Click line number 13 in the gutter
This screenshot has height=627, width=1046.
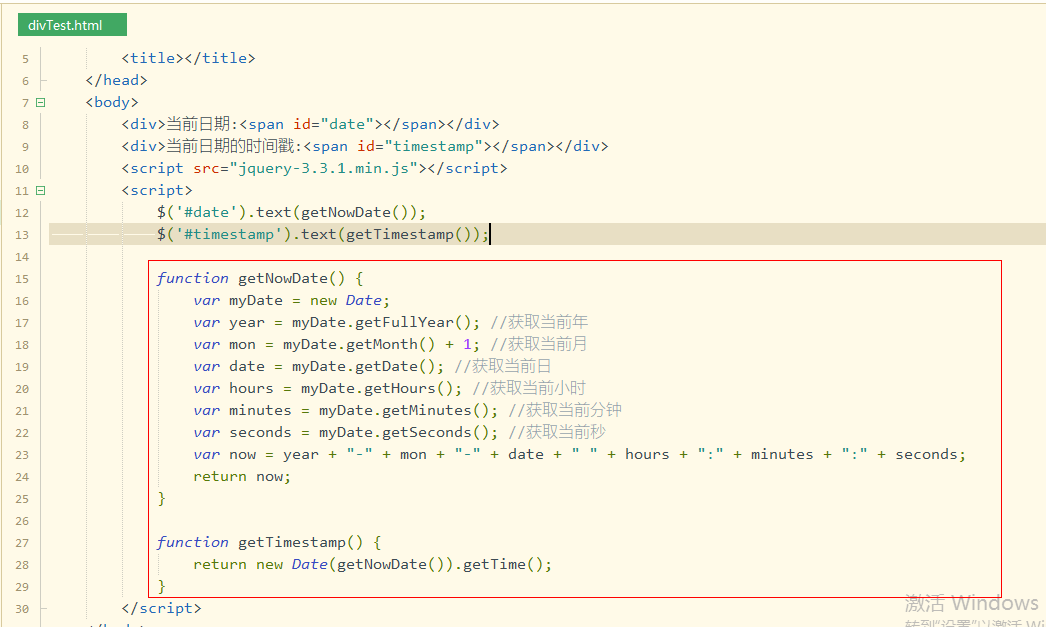click(x=22, y=235)
